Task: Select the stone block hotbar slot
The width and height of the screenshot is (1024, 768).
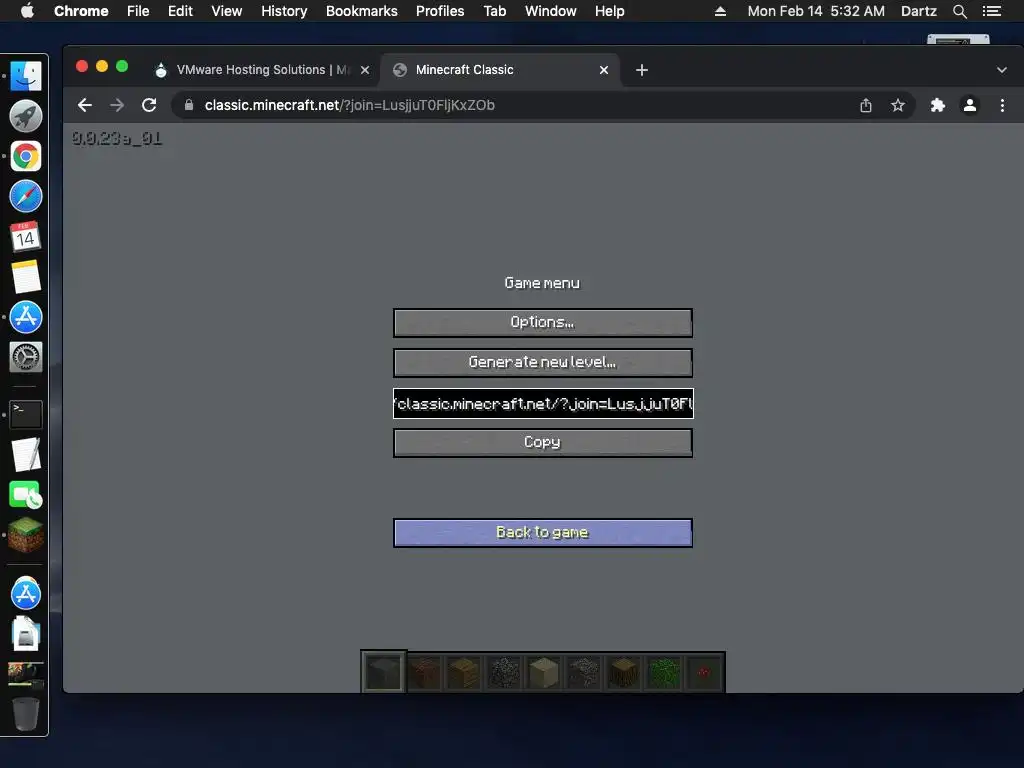Action: tap(384, 672)
